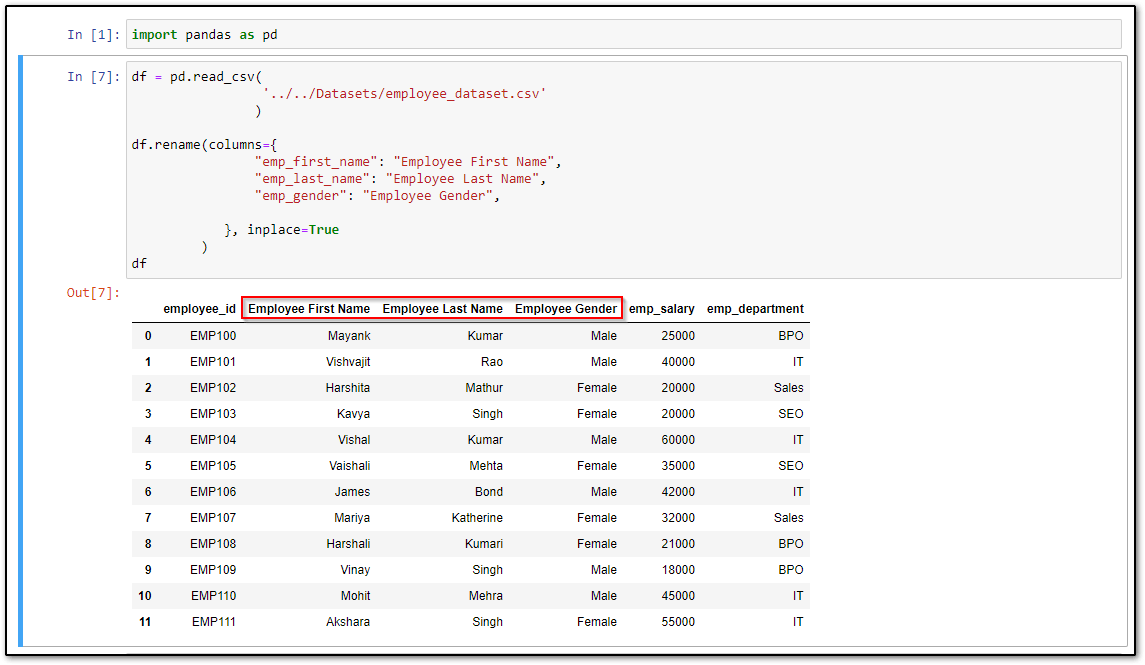
Task: Click the emp_salary column header
Action: click(x=662, y=308)
